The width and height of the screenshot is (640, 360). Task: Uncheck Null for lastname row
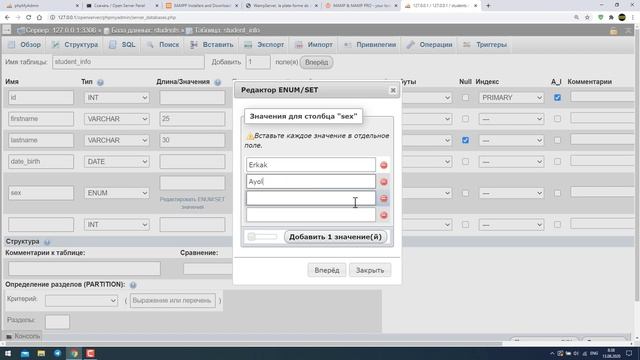click(x=465, y=140)
